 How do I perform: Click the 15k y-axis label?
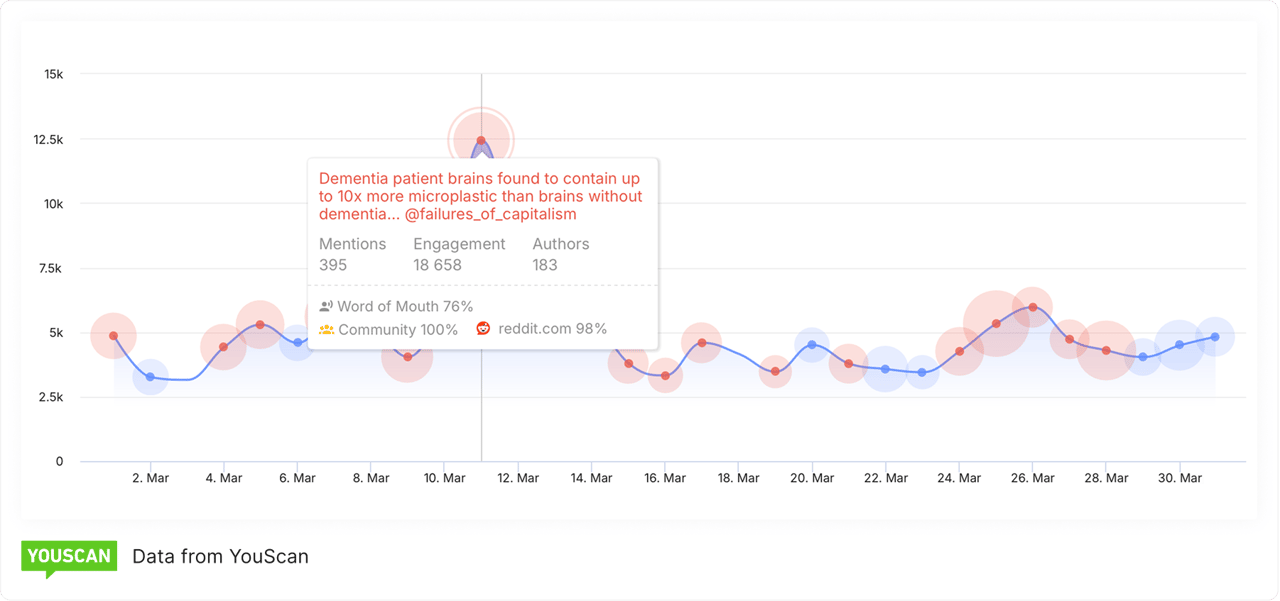[53, 74]
